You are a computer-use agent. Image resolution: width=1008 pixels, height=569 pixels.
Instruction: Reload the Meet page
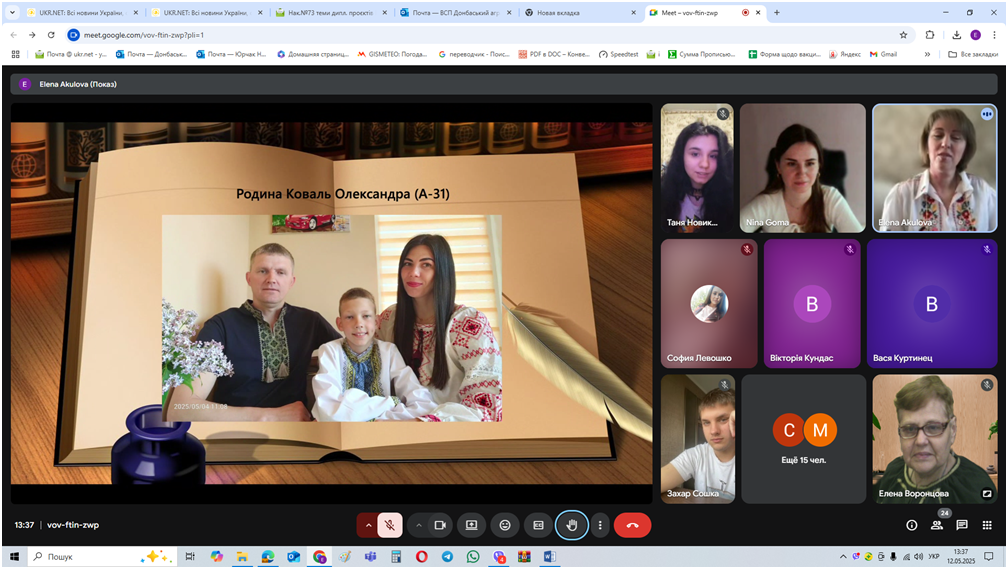pos(51,35)
